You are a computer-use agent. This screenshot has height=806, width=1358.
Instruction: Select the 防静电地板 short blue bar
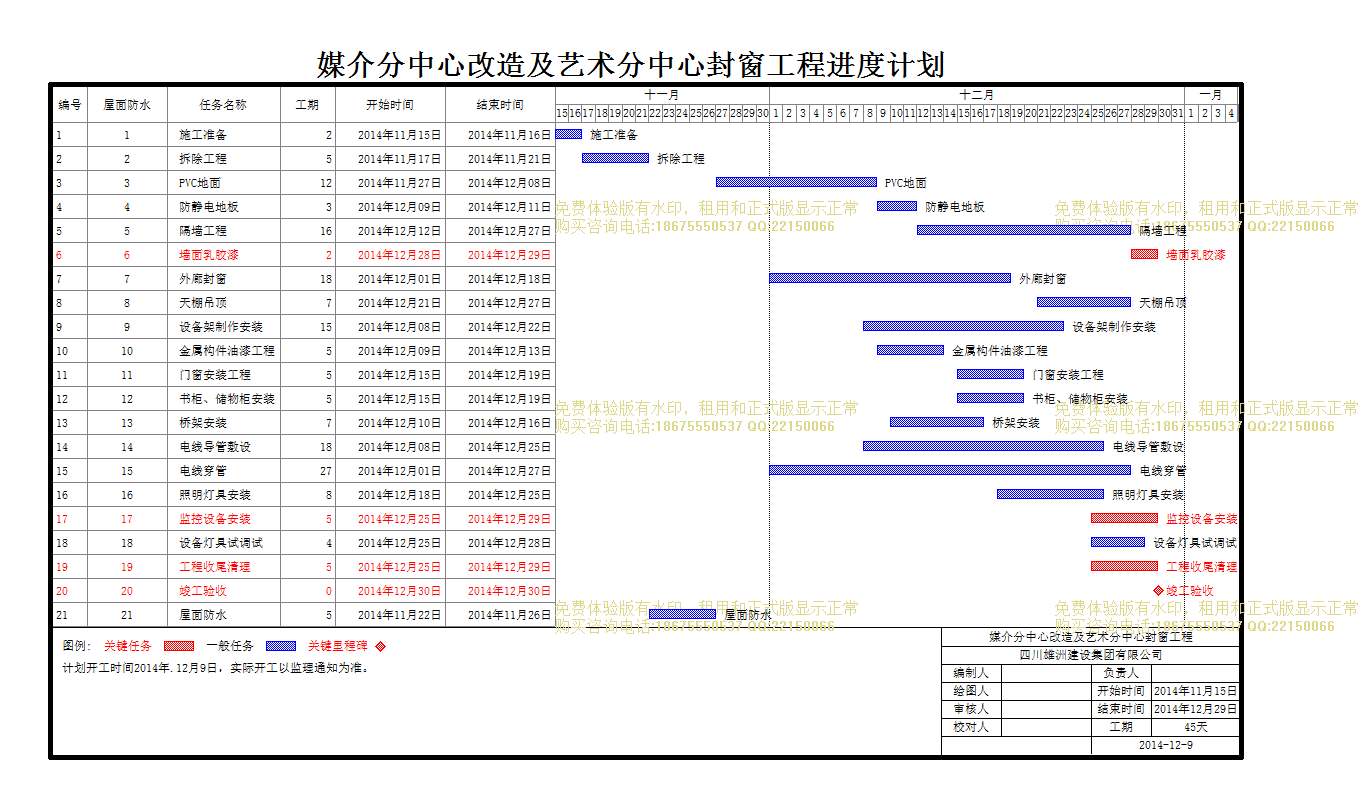897,206
